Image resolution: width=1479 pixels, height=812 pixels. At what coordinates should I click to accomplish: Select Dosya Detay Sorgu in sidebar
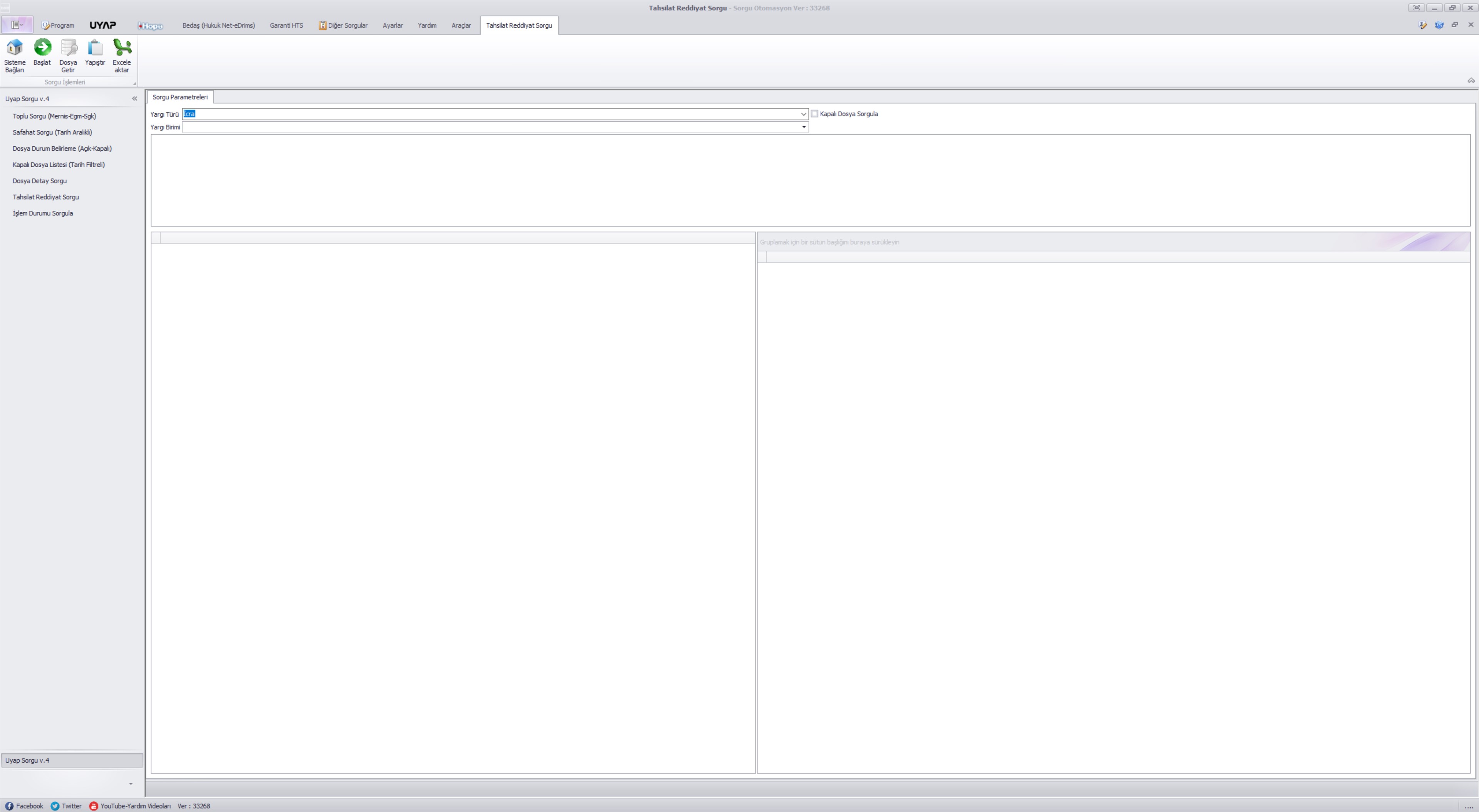pyautogui.click(x=40, y=181)
